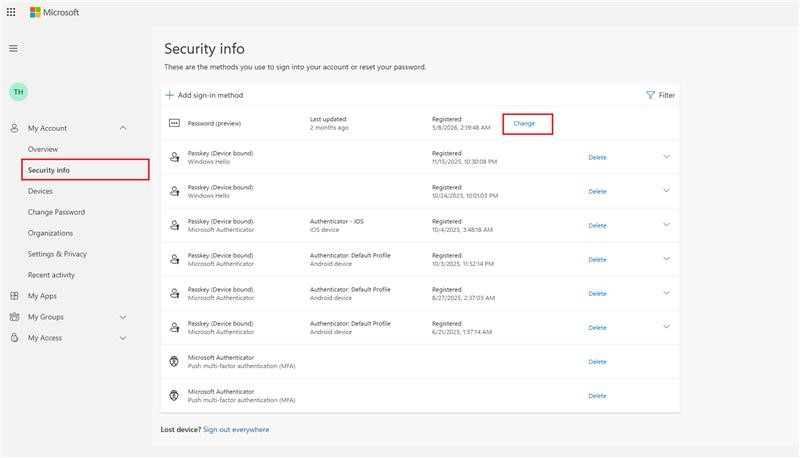Click passkey icon registered 10/24/2025
The image size is (800, 458).
(x=174, y=191)
